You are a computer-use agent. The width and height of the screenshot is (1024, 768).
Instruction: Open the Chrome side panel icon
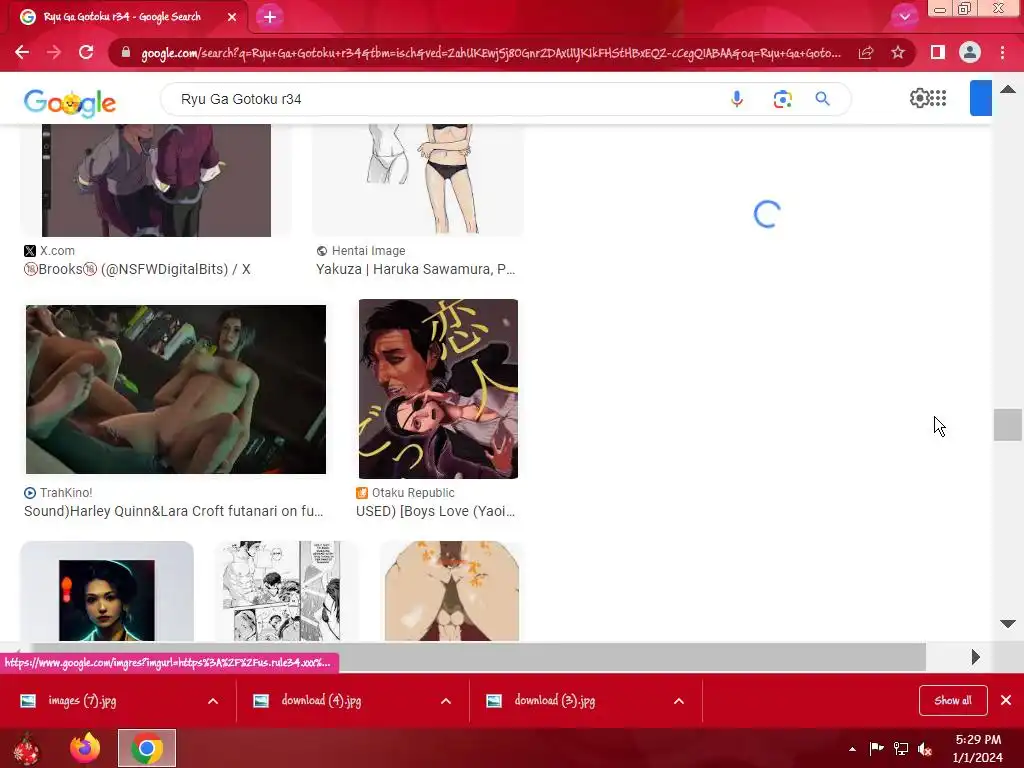pyautogui.click(x=938, y=52)
